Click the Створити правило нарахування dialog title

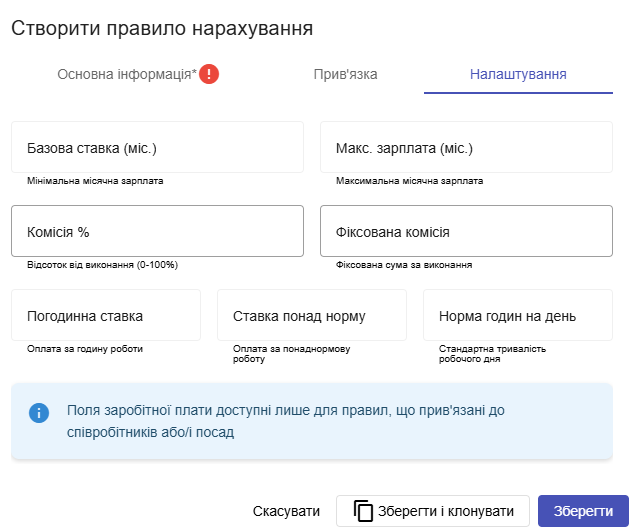click(162, 28)
